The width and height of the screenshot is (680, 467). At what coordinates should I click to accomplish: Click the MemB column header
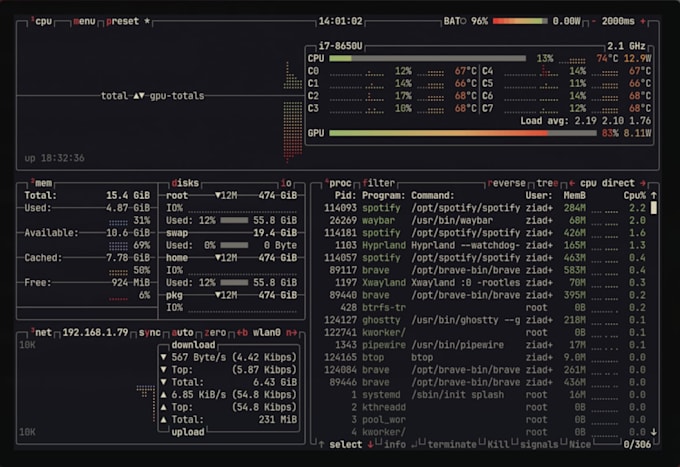575,196
